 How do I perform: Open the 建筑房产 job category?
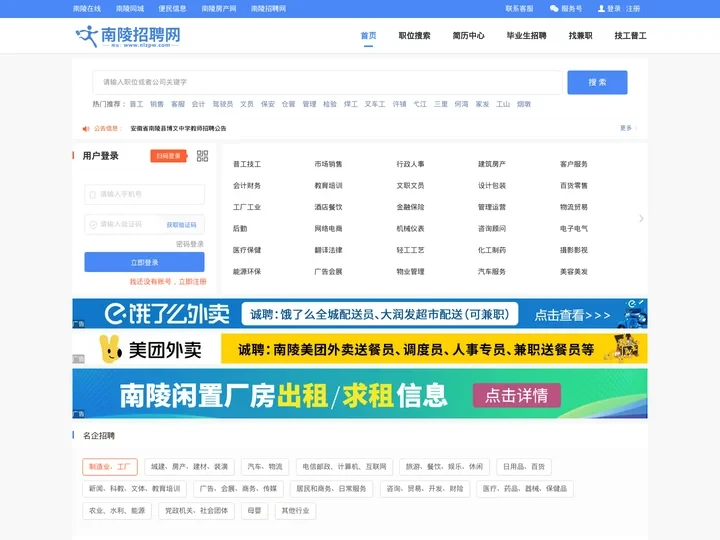point(492,164)
